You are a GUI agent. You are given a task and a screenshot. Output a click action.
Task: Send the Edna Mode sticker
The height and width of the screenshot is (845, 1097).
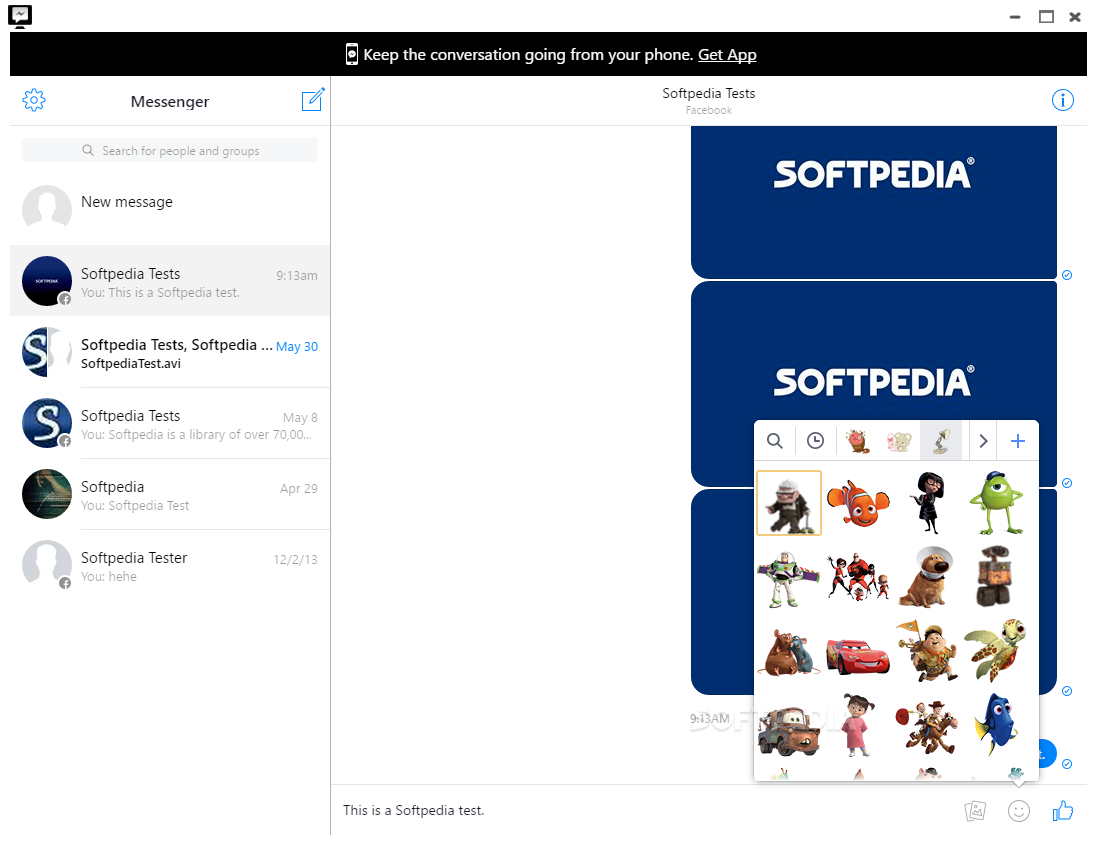pyautogui.click(x=928, y=503)
